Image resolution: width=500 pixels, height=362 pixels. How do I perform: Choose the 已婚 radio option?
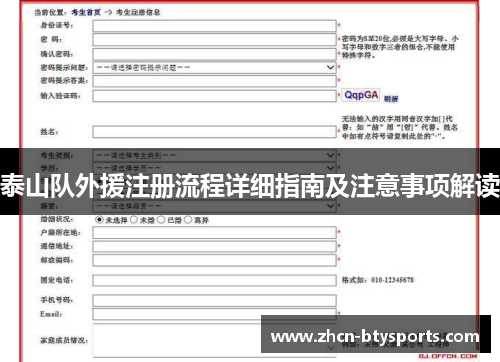click(x=161, y=220)
